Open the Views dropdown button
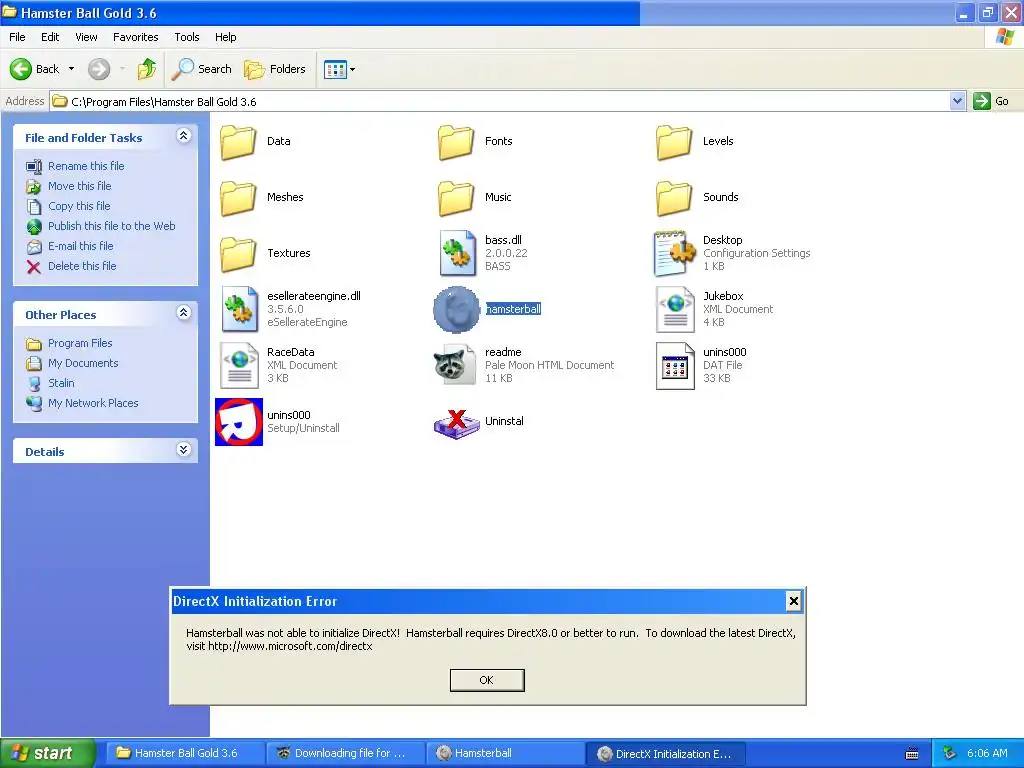1024x768 pixels. point(340,69)
